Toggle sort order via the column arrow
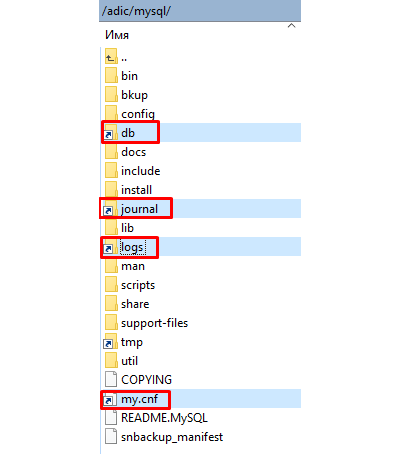 291,26
